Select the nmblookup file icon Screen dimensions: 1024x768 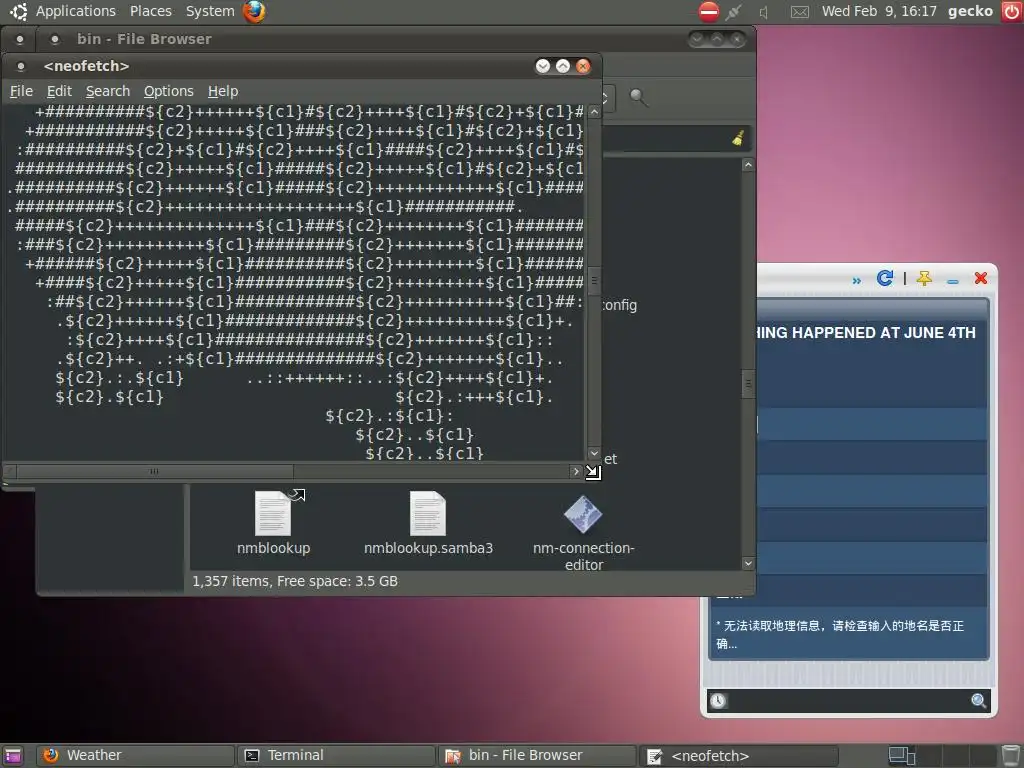(273, 513)
